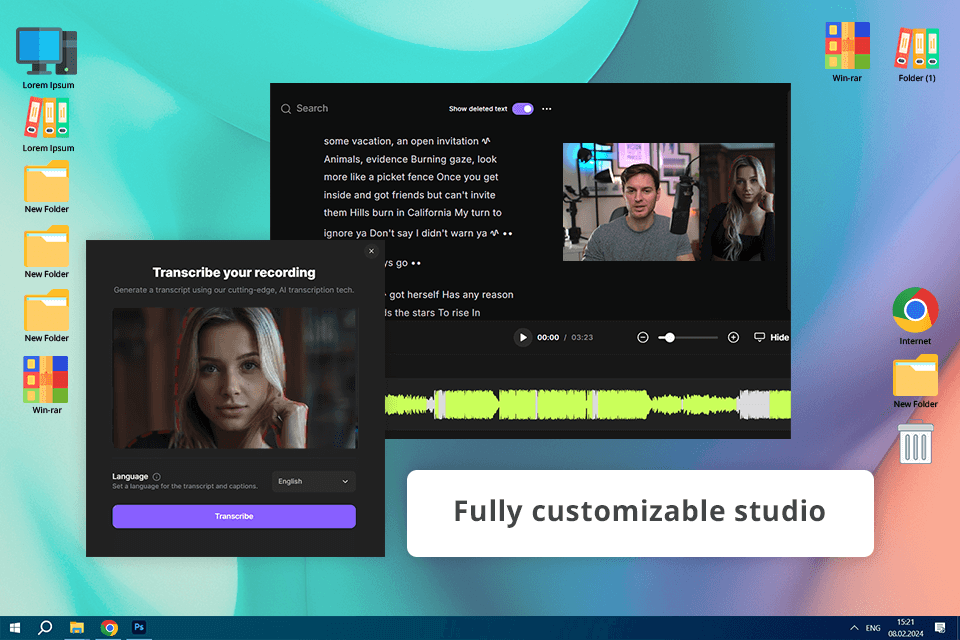Select the New Folder icon on right side
This screenshot has width=960, height=640.
pos(915,381)
